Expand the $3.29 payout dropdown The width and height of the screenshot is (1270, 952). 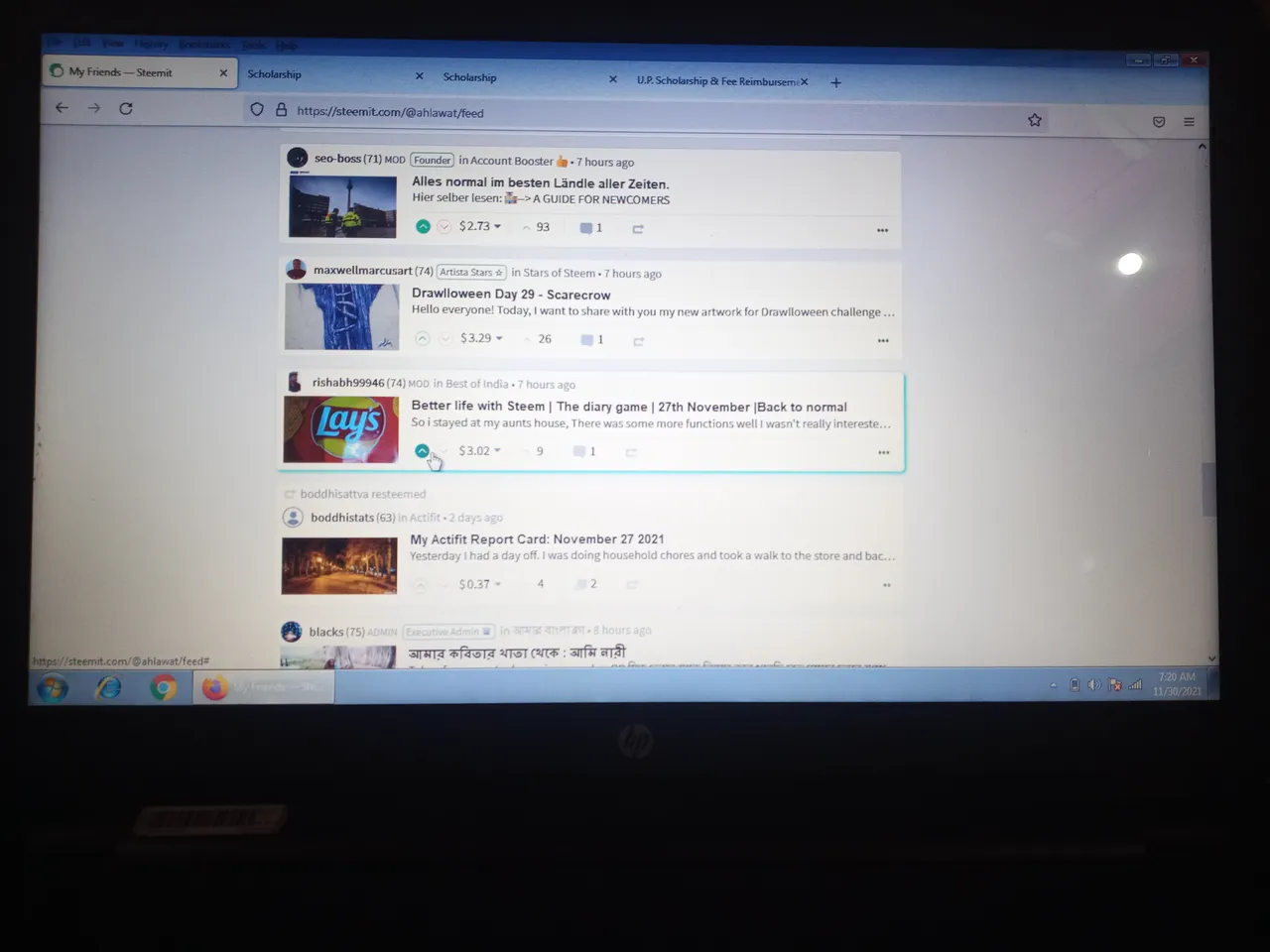tap(481, 338)
